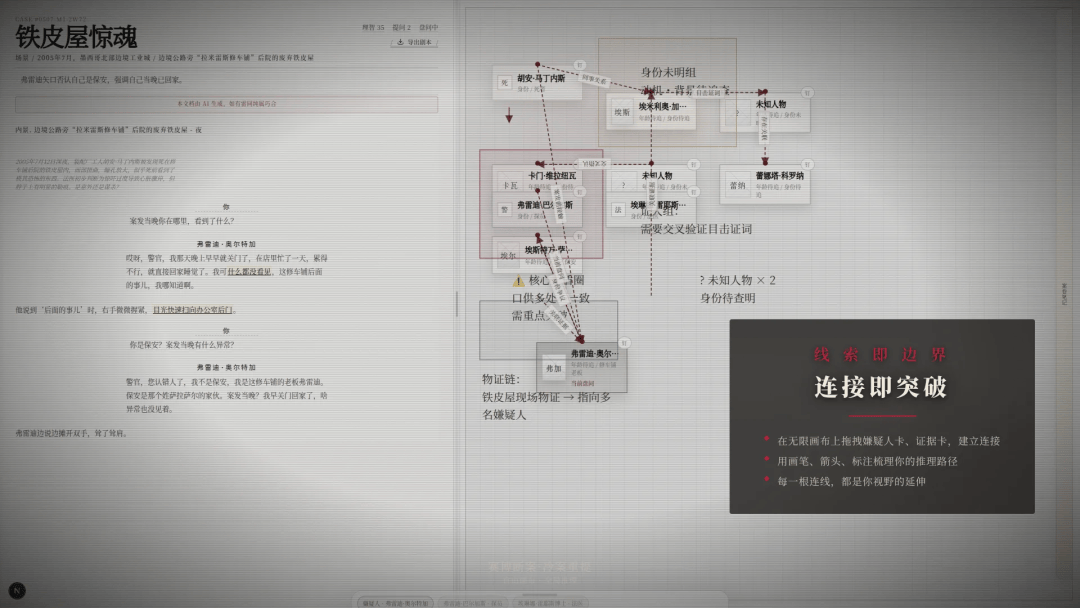Toggle pin on 弗雷迪·巴尔加斯 card
This screenshot has width=1080, height=608.
[580, 192]
